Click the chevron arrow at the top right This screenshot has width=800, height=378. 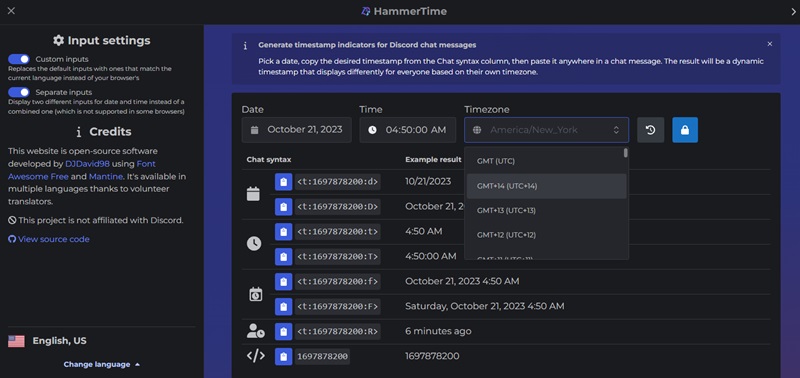point(793,12)
